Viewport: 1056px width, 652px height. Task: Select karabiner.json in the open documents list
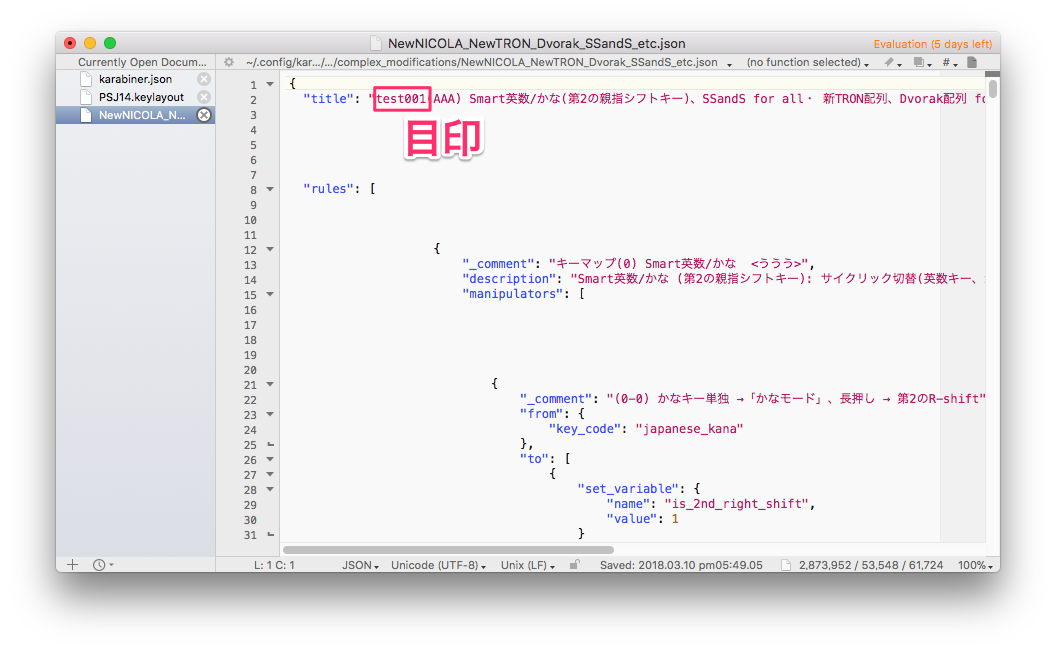(135, 79)
